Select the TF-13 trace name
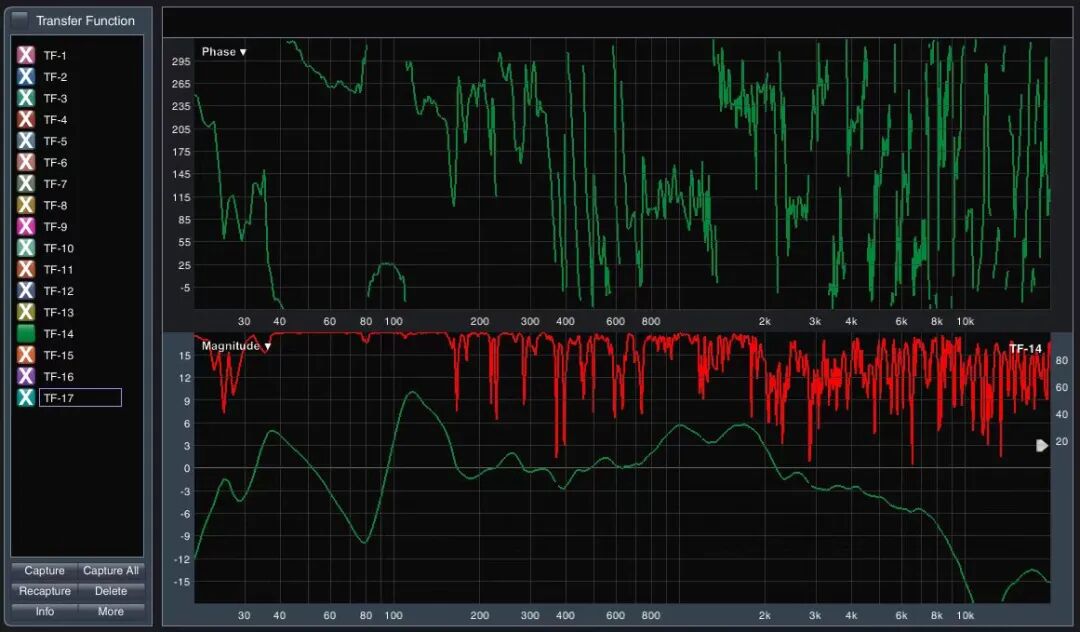 coord(59,313)
